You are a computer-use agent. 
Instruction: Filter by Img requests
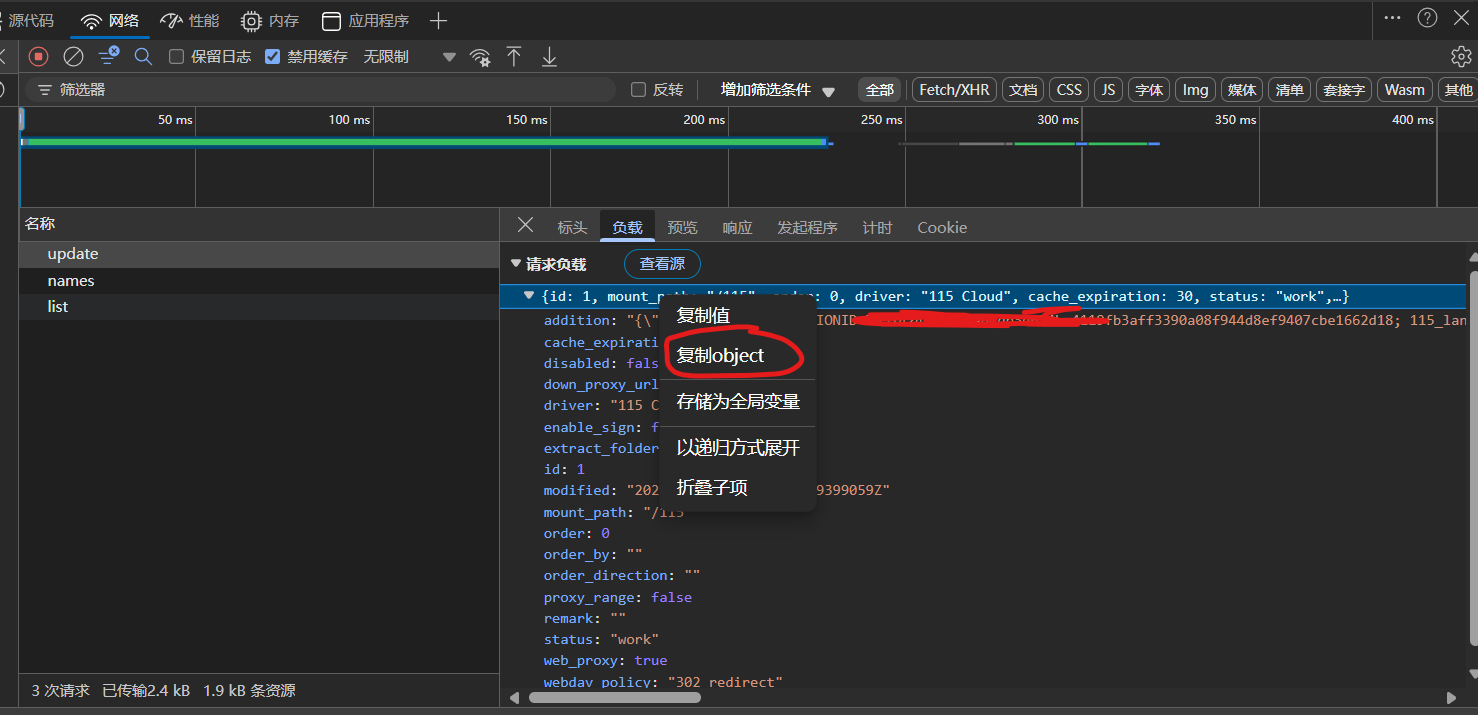[x=1195, y=90]
